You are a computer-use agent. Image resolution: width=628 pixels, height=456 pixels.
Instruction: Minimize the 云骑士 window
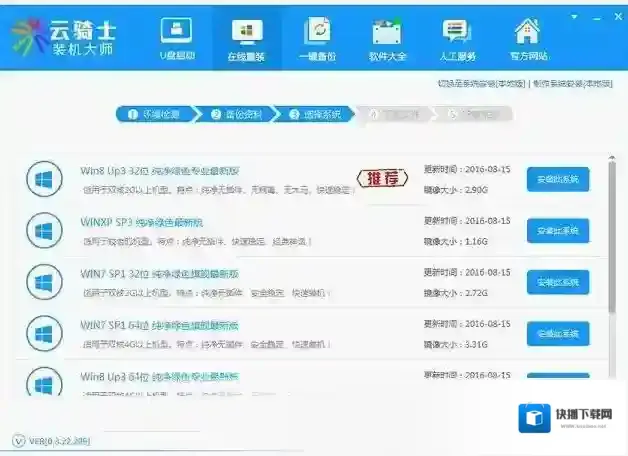pyautogui.click(x=597, y=18)
